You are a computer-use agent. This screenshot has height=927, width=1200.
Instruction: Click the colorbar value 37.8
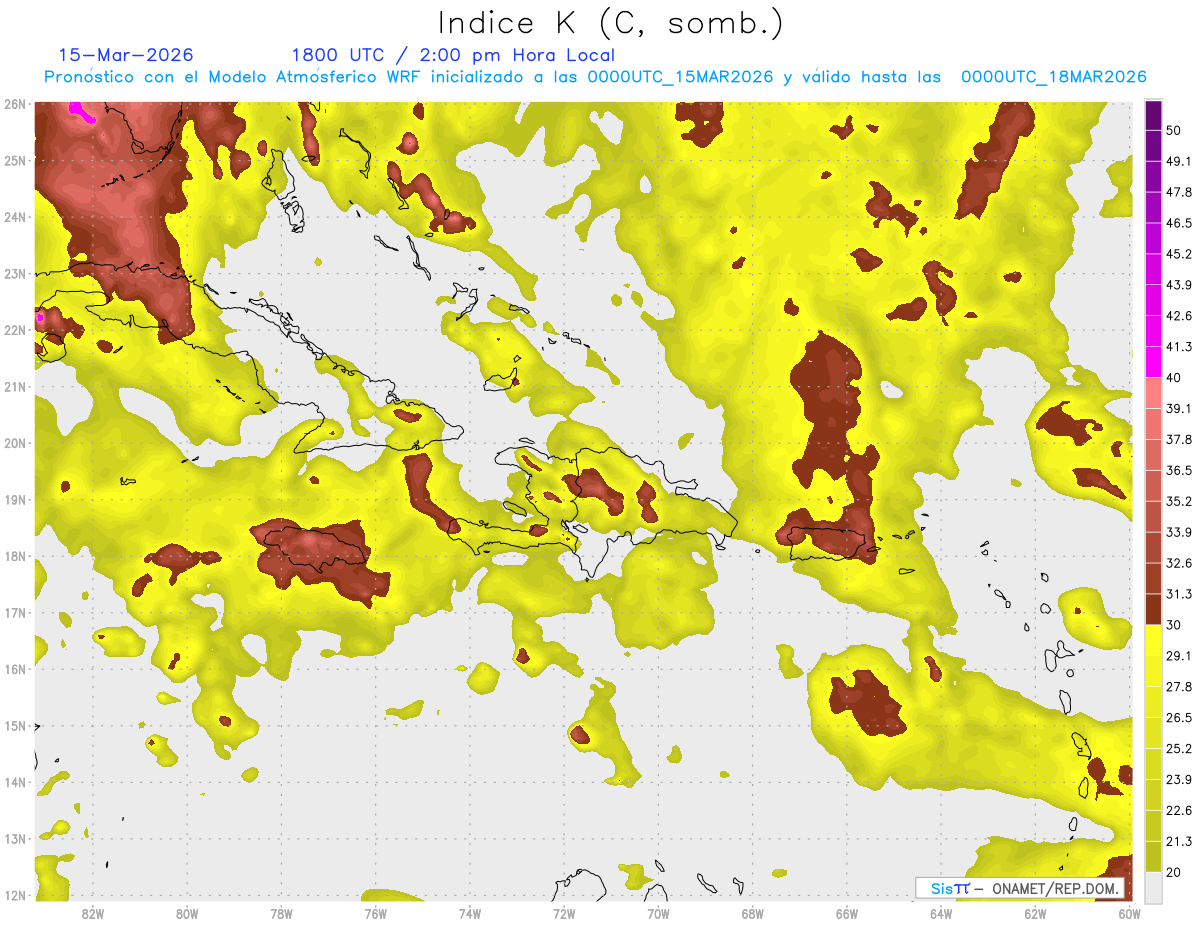pyautogui.click(x=1179, y=439)
